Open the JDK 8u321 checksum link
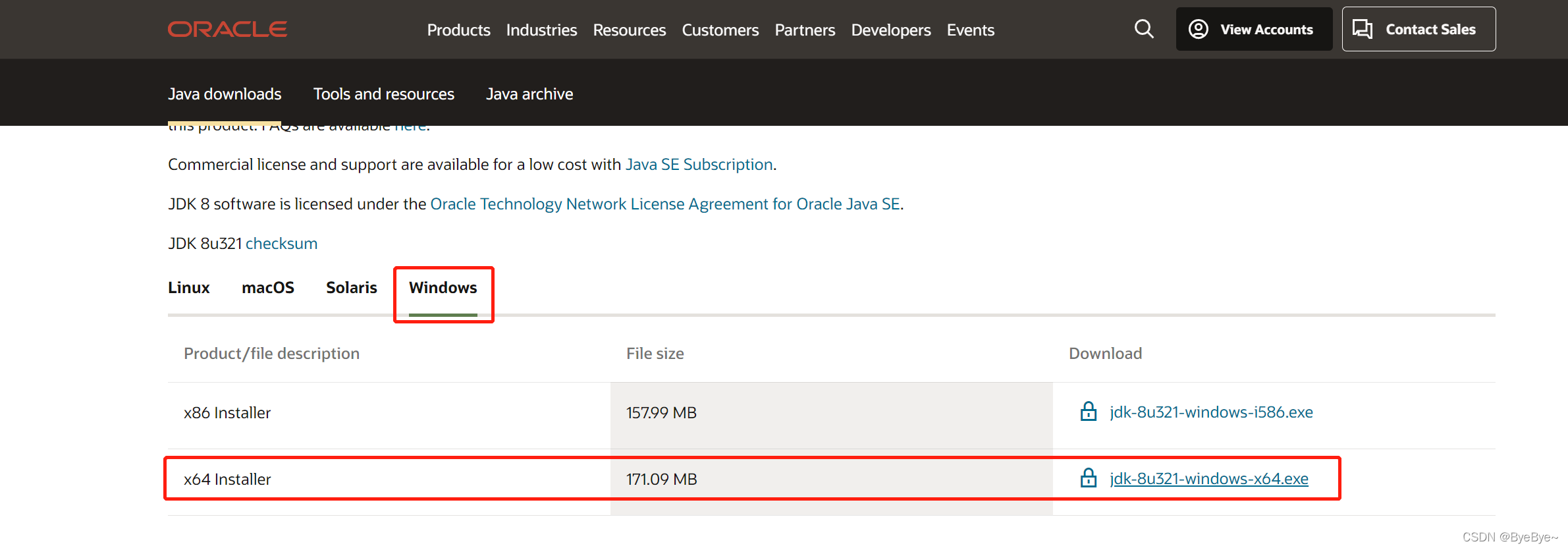 281,244
